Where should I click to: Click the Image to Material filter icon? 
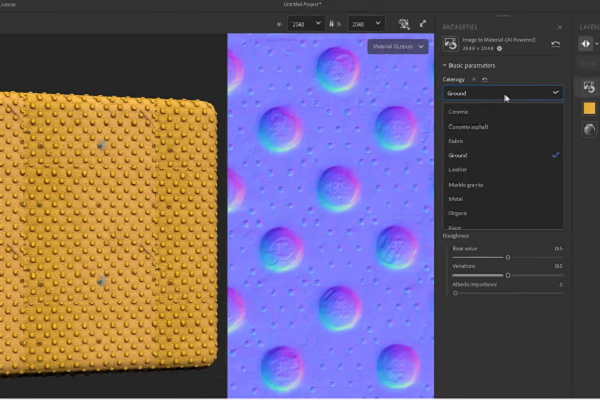tap(450, 44)
